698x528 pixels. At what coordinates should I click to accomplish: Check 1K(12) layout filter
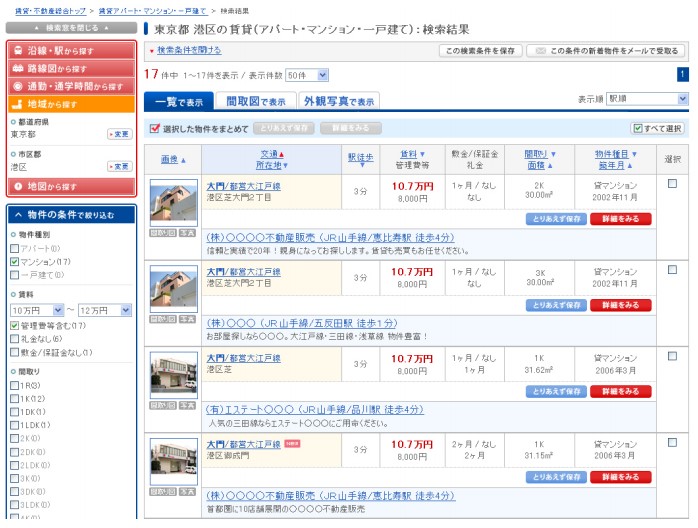[x=15, y=399]
